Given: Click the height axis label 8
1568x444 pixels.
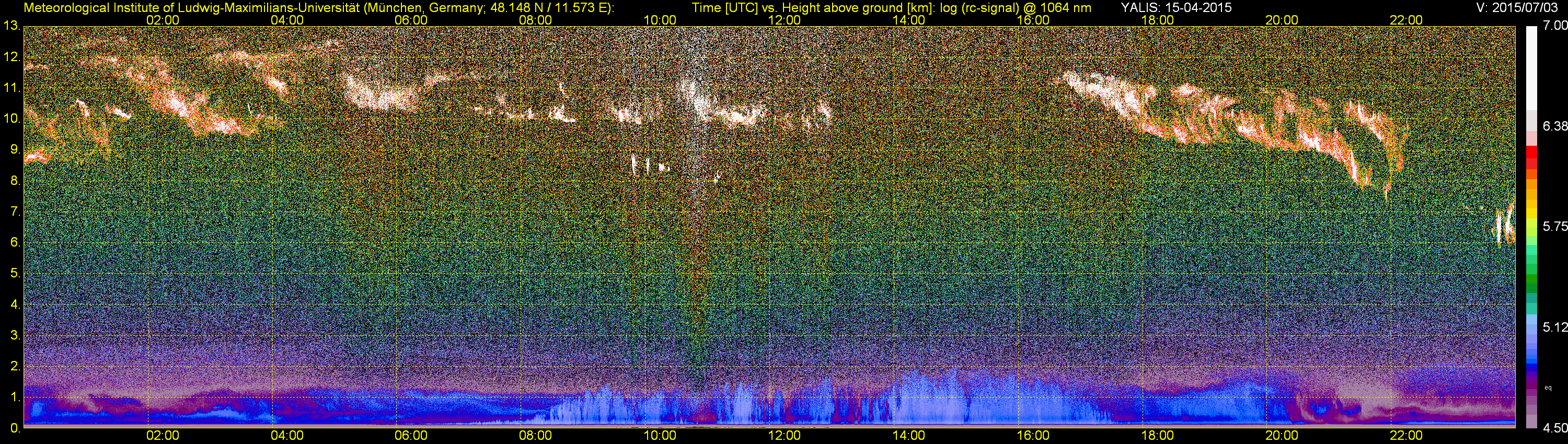Looking at the screenshot, I should [x=15, y=181].
